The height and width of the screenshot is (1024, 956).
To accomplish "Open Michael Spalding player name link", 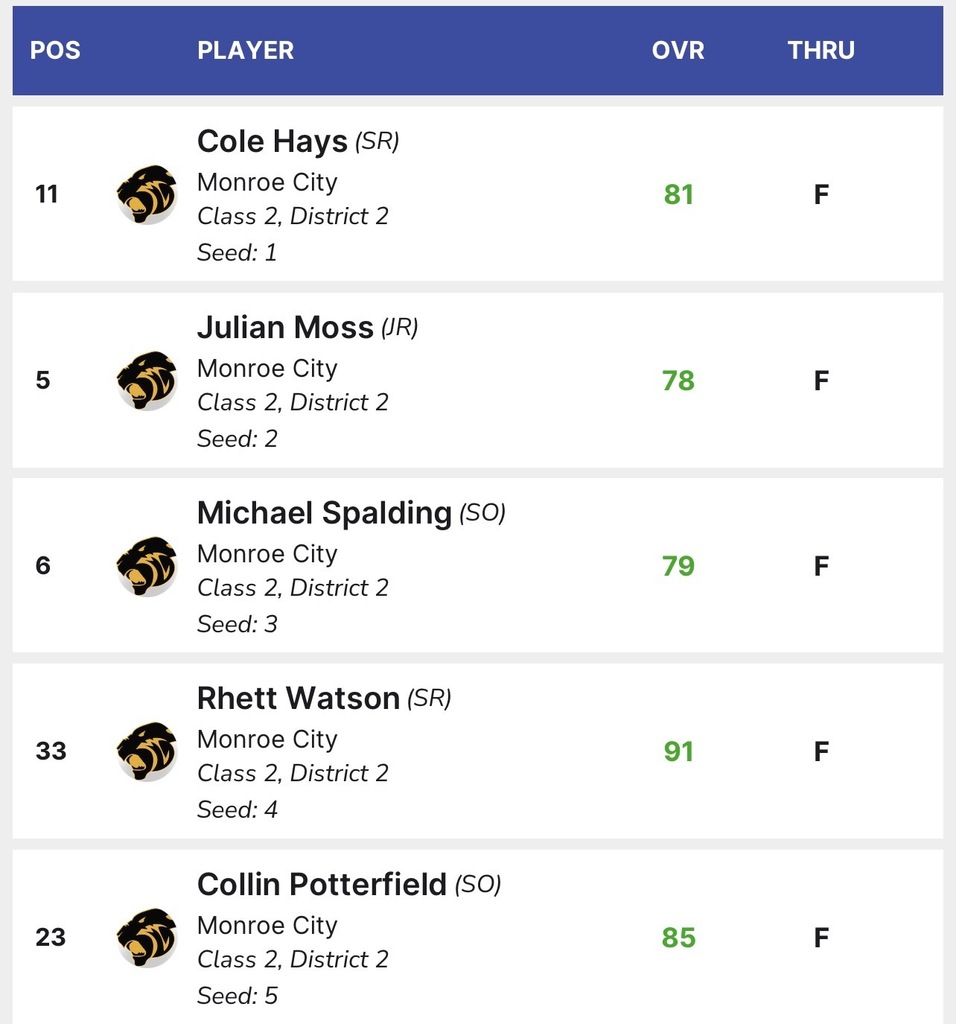I will [x=324, y=513].
